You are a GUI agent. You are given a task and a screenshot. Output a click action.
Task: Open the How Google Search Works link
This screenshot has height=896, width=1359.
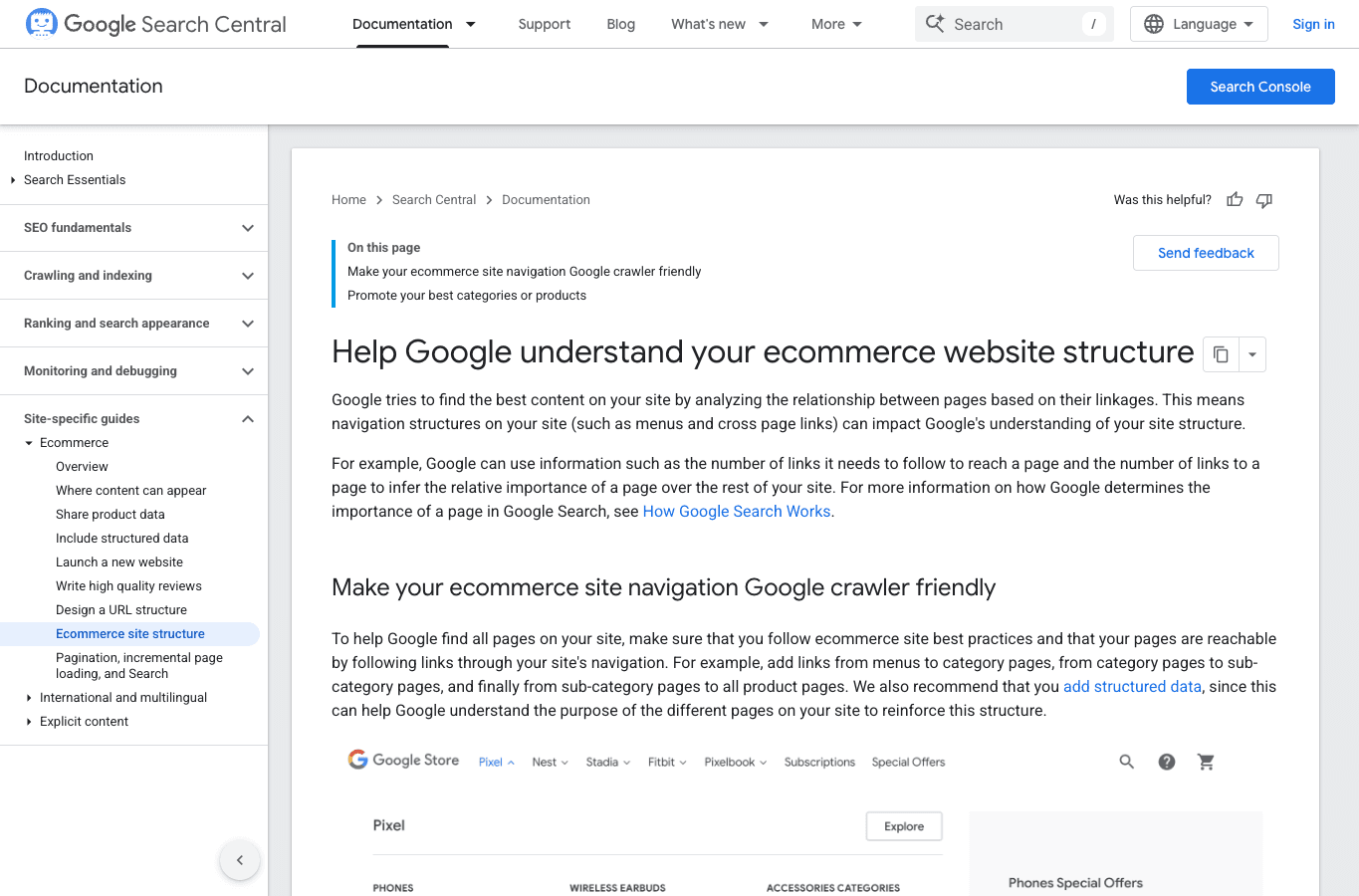[x=737, y=511]
